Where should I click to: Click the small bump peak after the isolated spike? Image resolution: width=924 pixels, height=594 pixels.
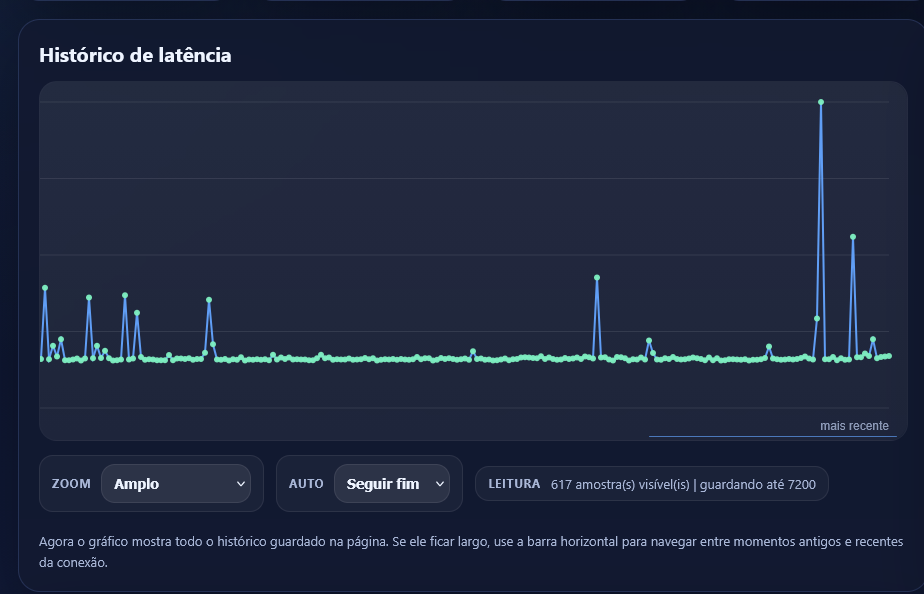pyautogui.click(x=649, y=341)
